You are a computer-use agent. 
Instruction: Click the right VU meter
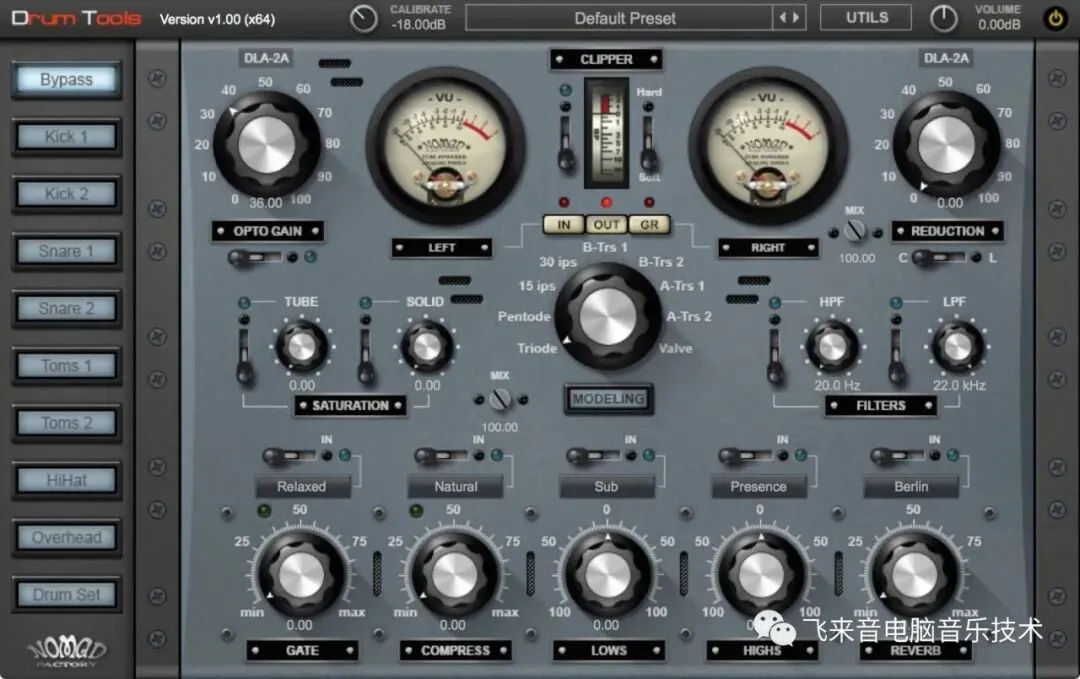[769, 146]
